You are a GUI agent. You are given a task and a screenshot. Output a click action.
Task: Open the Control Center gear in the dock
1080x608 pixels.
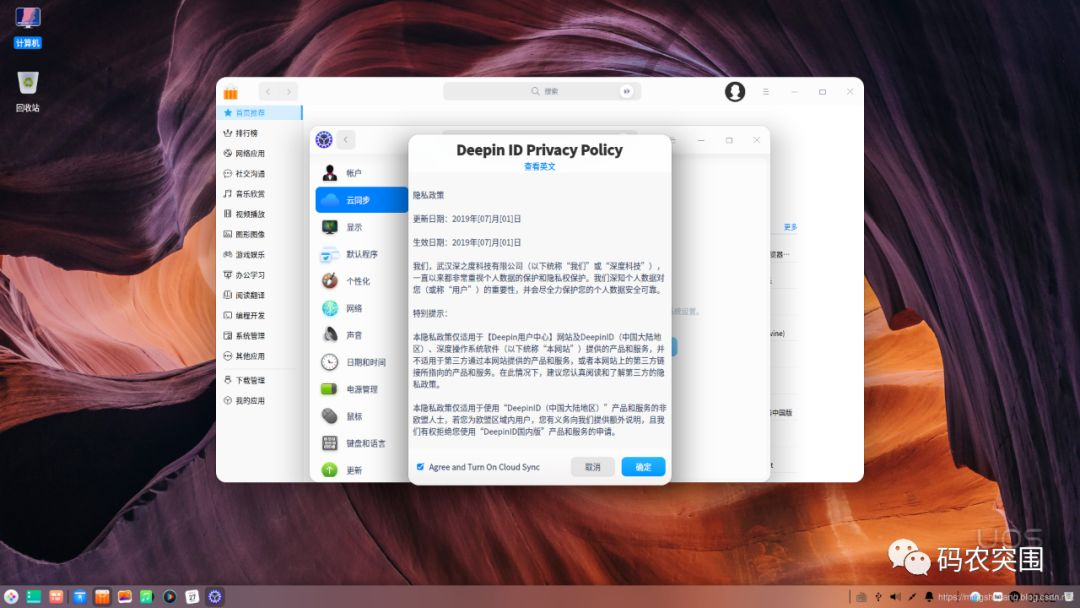tap(215, 596)
